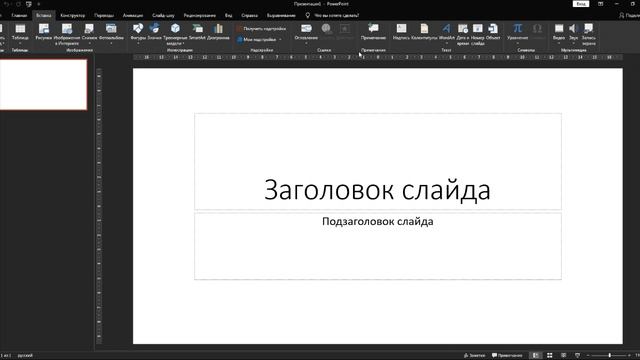The height and width of the screenshot is (360, 640).
Task: Start presentation from Quick Access toolbar icon
Action: (x=29, y=4)
